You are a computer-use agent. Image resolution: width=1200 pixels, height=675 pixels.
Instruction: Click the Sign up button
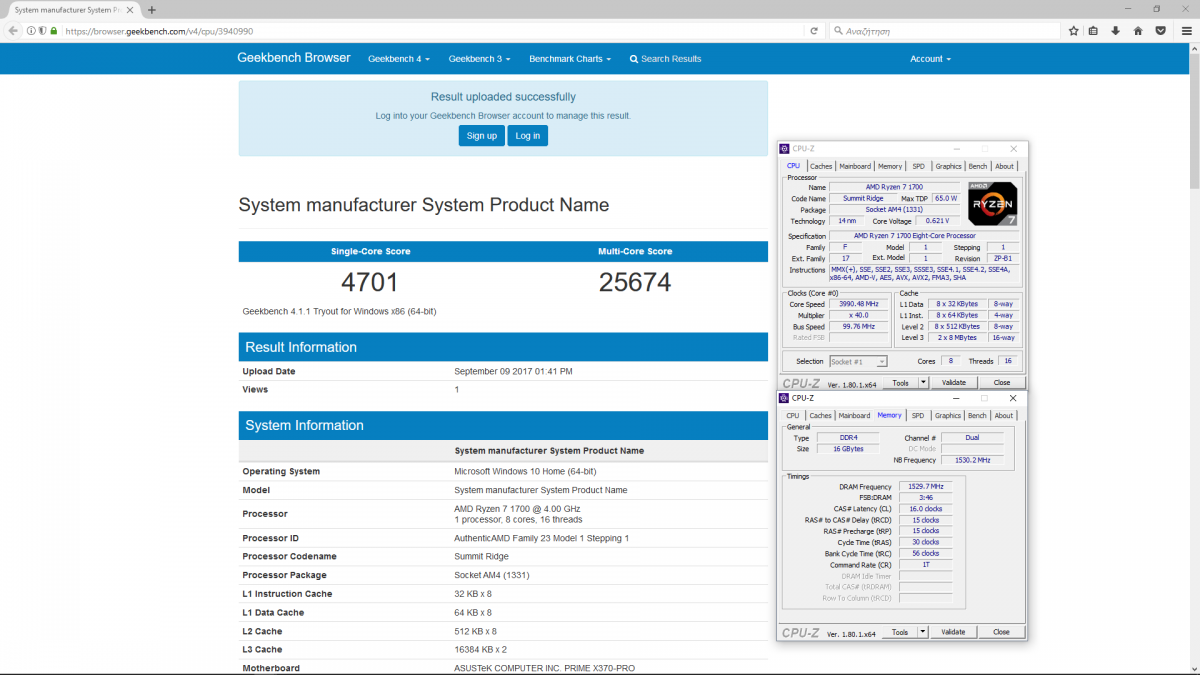[482, 136]
